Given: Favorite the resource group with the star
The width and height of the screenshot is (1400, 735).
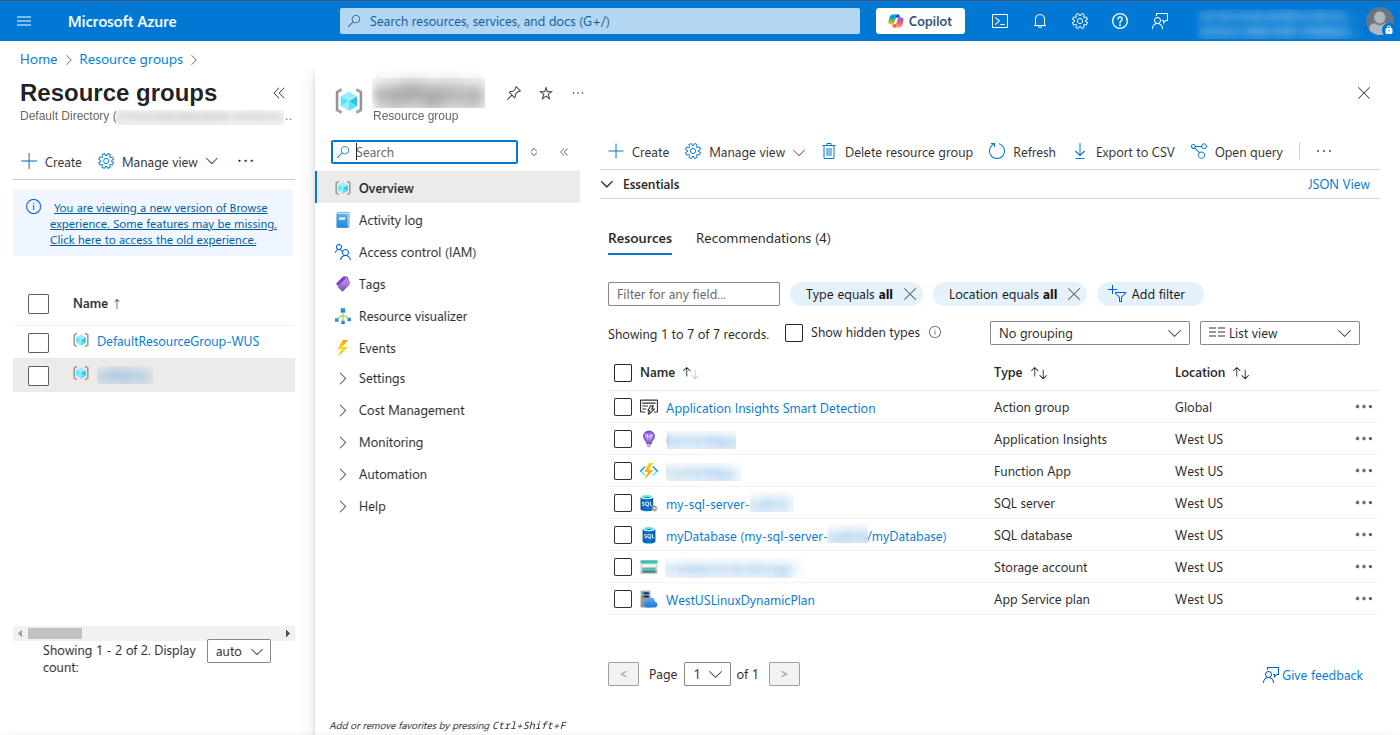Looking at the screenshot, I should tap(545, 92).
